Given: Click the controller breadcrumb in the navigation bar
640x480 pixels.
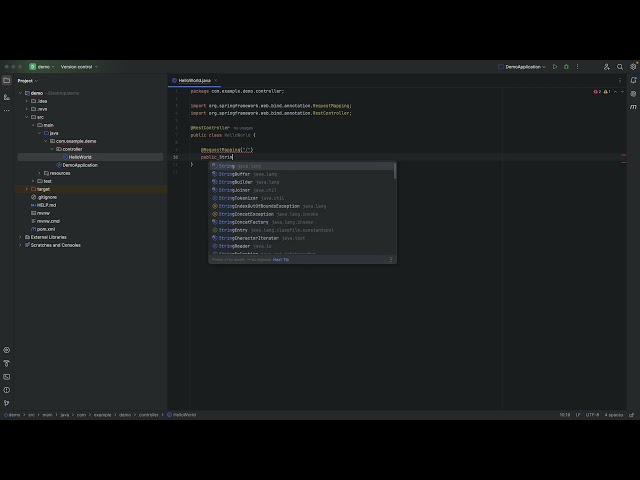Looking at the screenshot, I should coord(149,415).
